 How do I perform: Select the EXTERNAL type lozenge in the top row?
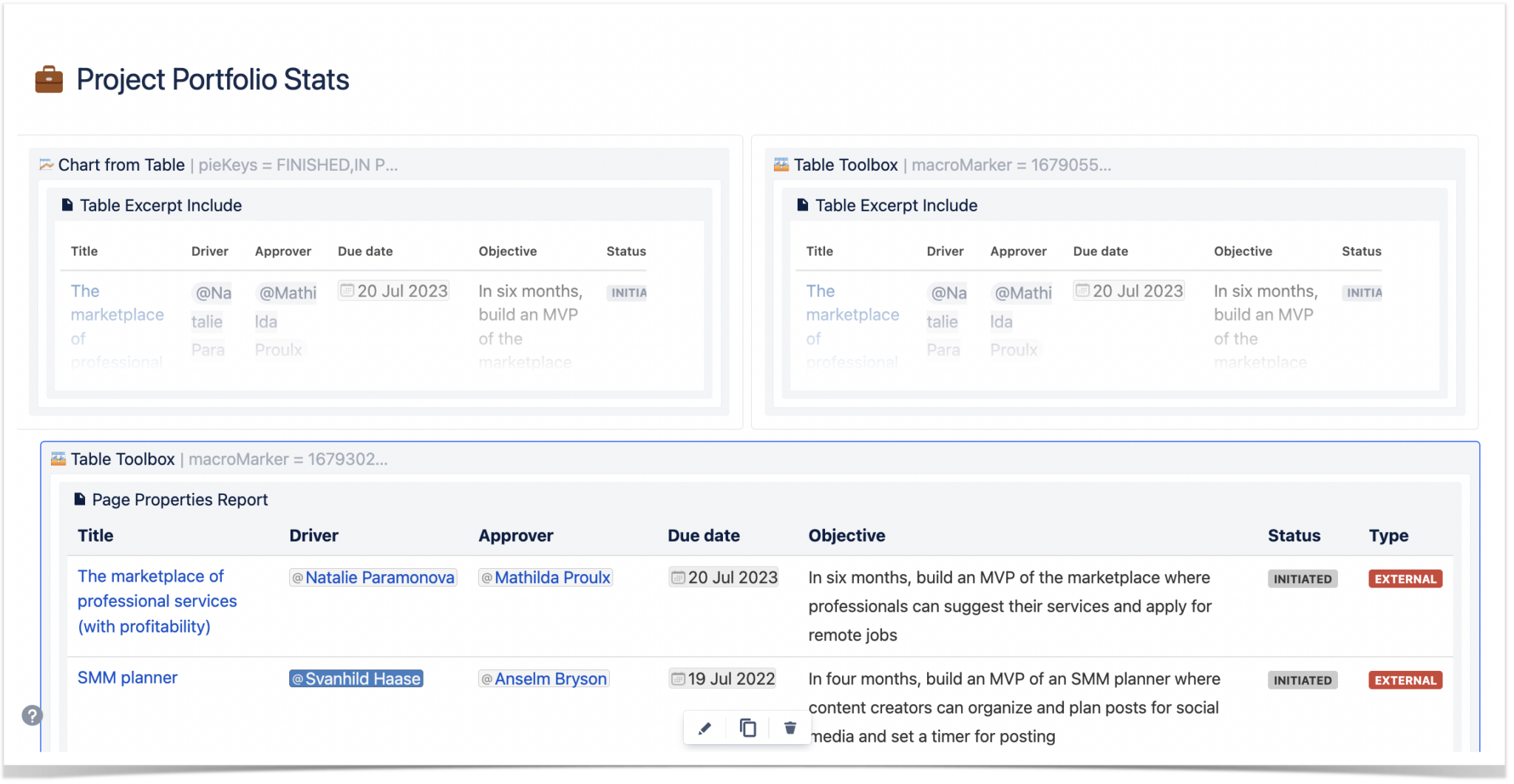[1404, 579]
